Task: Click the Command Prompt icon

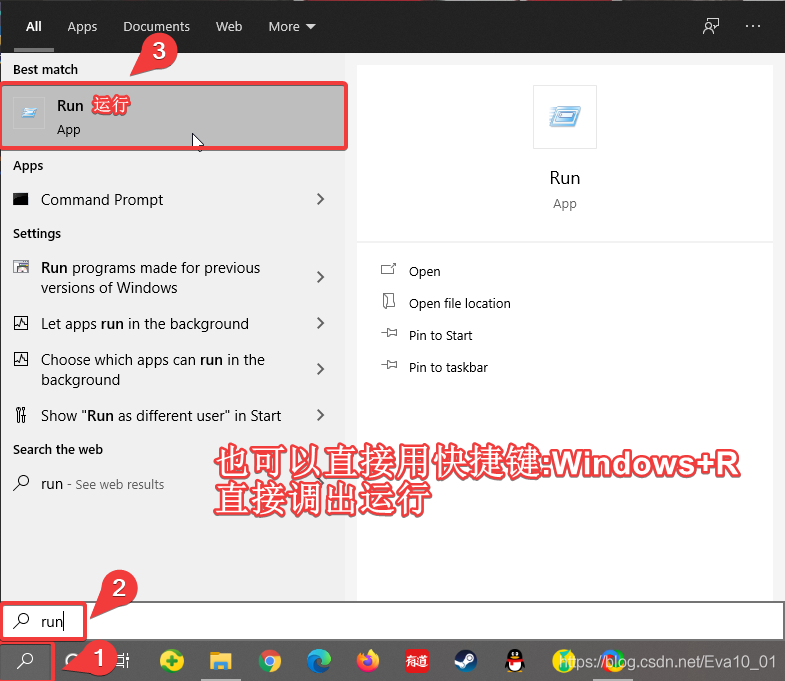Action: (x=21, y=199)
